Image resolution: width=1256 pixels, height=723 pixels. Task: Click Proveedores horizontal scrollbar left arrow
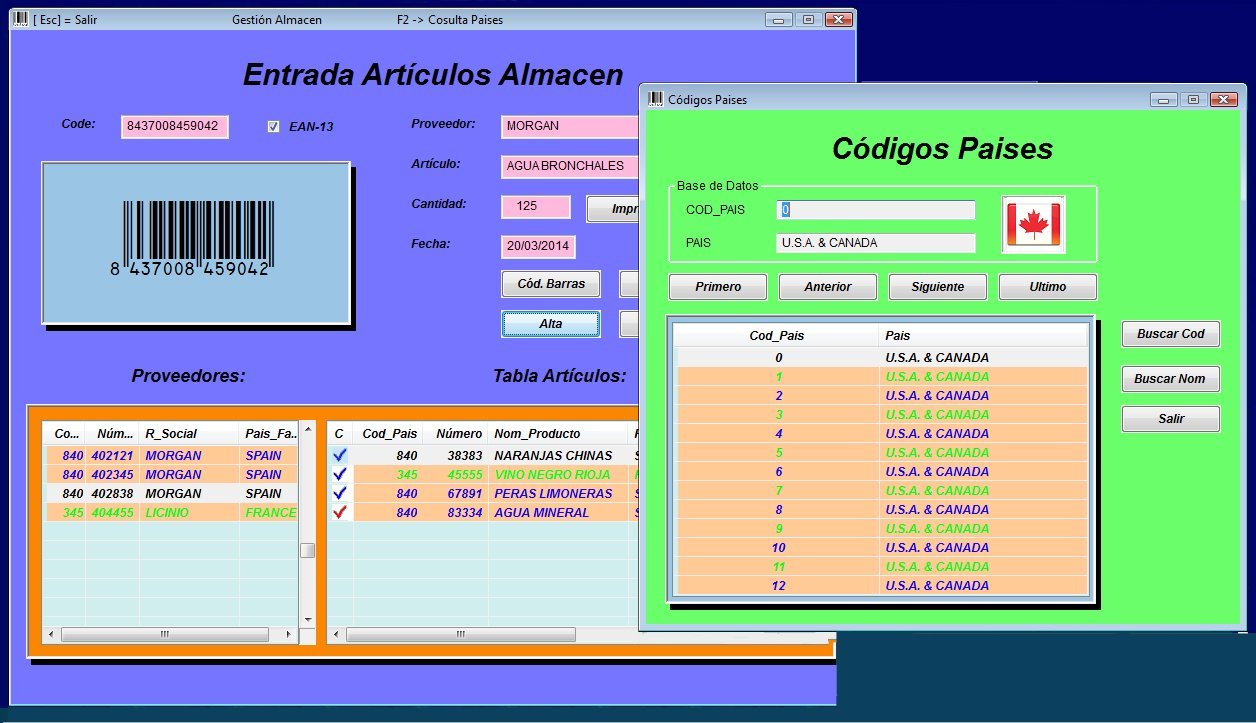click(x=52, y=635)
